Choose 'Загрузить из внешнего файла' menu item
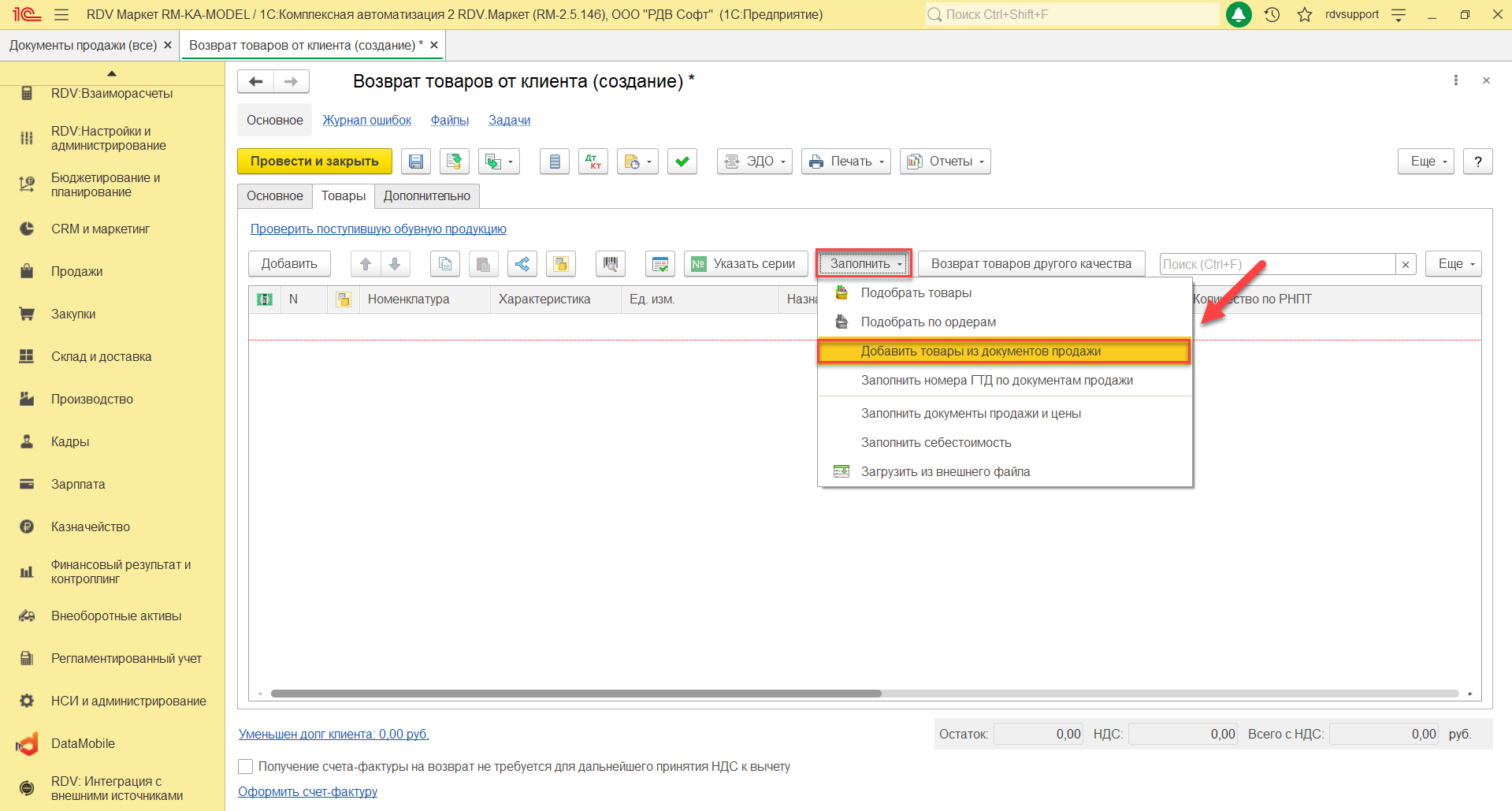Image resolution: width=1512 pixels, height=811 pixels. click(x=945, y=471)
